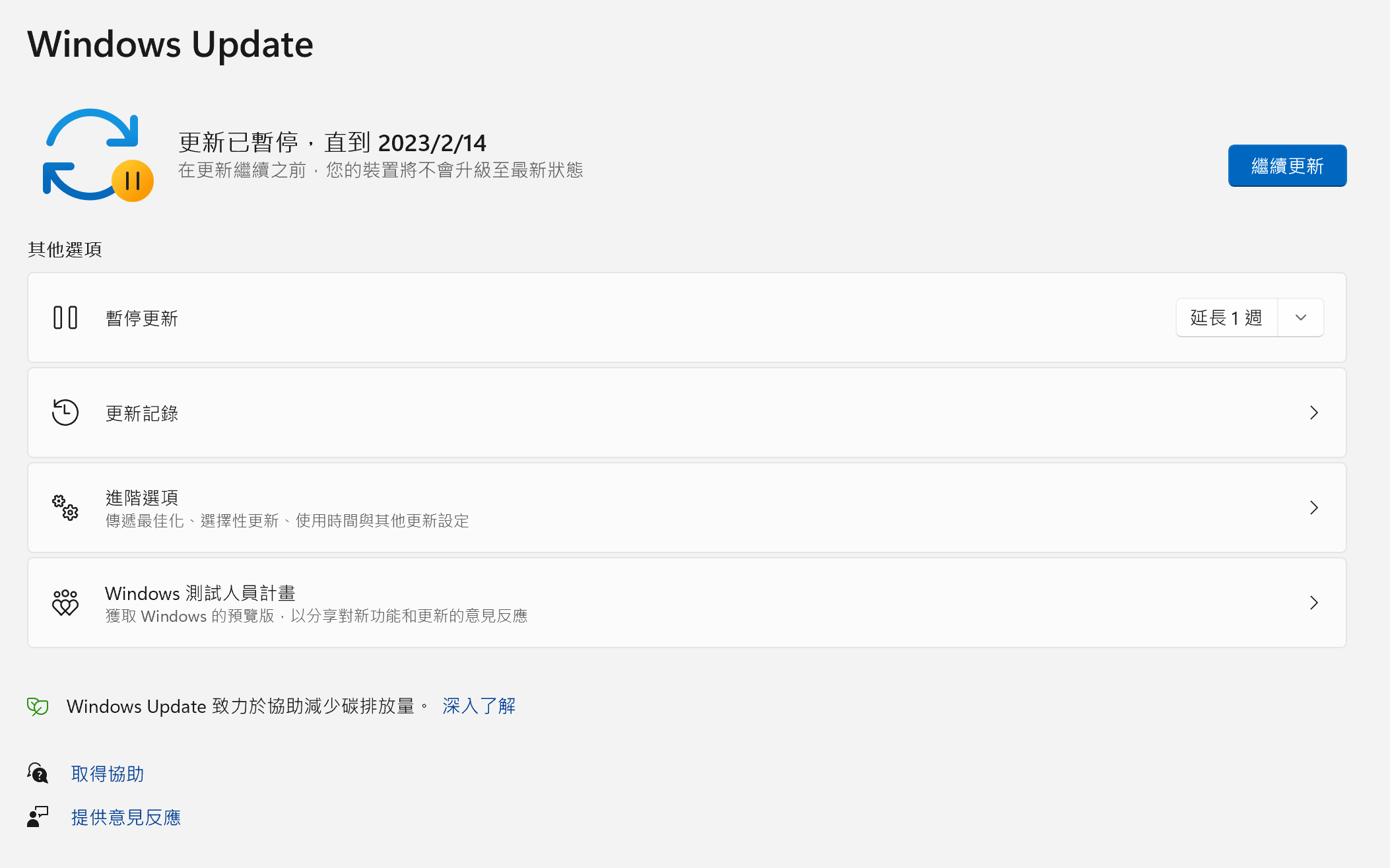
Task: Open the 延長 1 週 pause dropdown arrow
Action: click(1300, 317)
